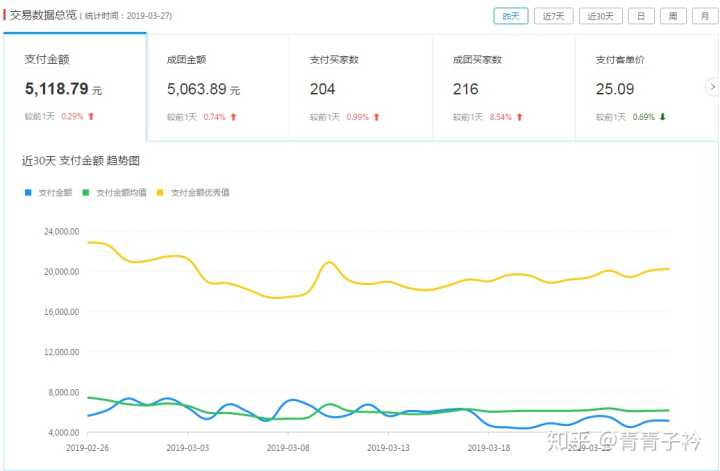Select the 近7天 time range button
This screenshot has height=471, width=720.
pyautogui.click(x=553, y=16)
